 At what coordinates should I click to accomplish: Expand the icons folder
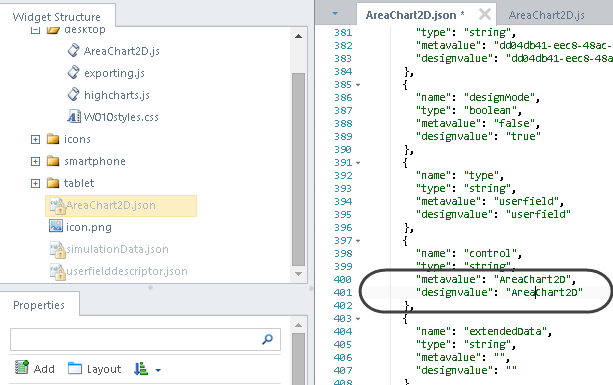[35, 140]
